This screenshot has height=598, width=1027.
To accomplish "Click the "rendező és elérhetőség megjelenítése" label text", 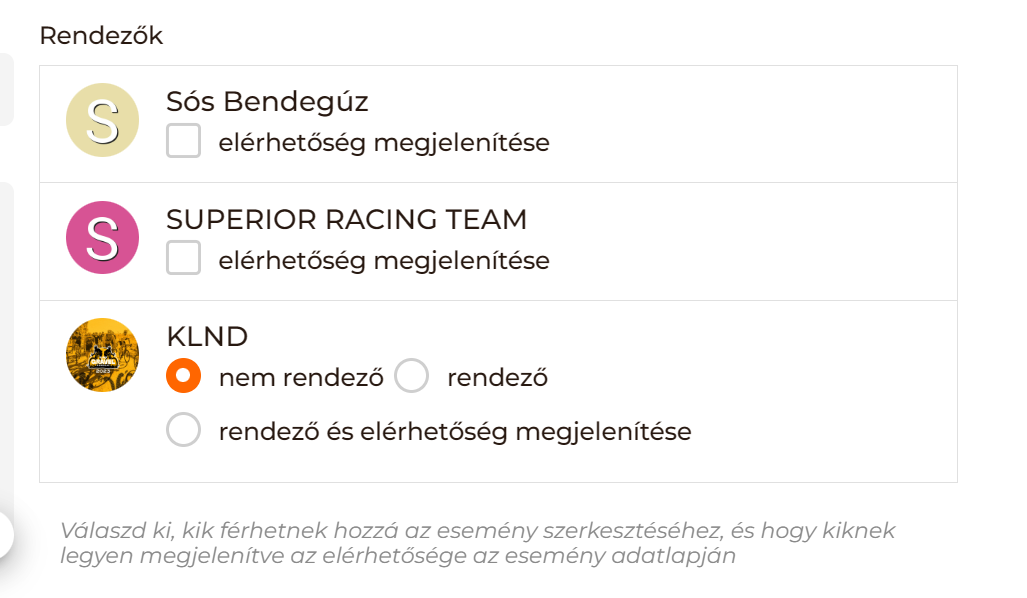I will pos(455,432).
